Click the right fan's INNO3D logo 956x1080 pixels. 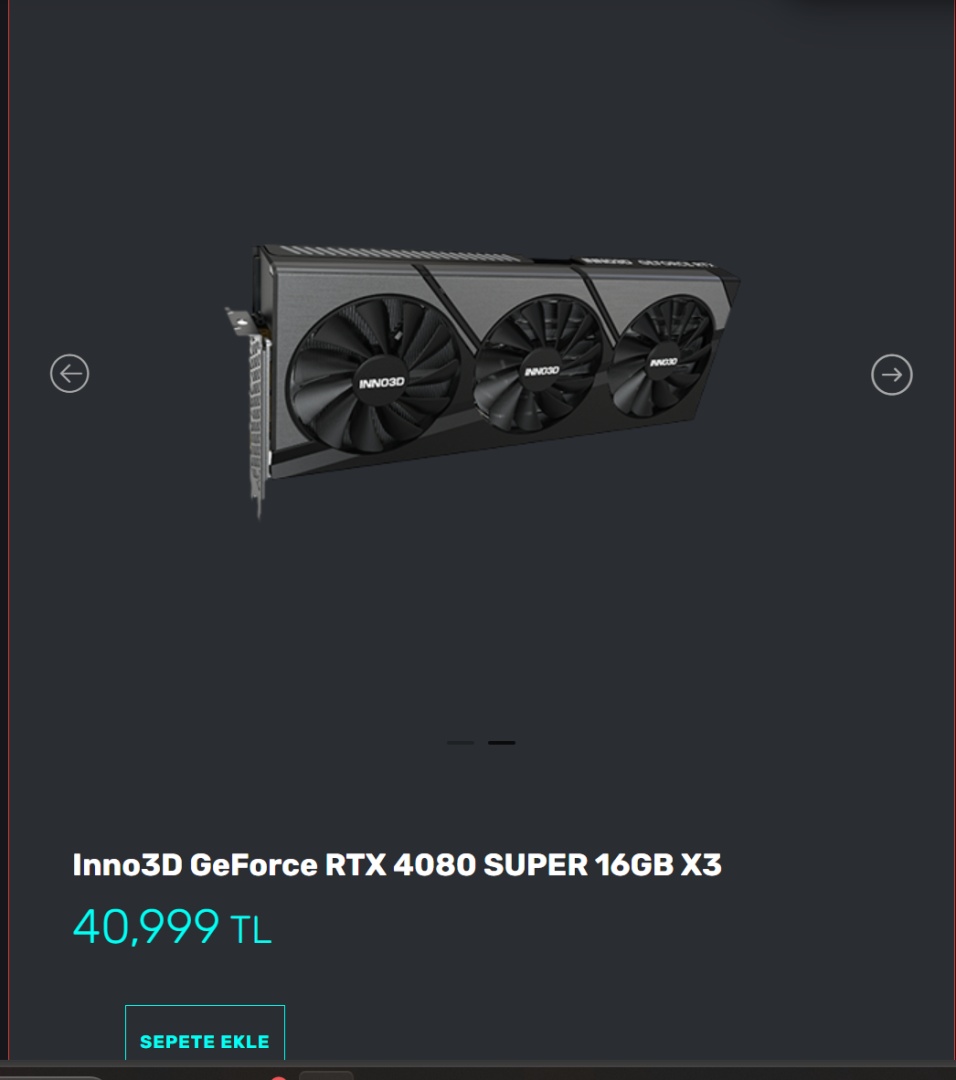(663, 362)
